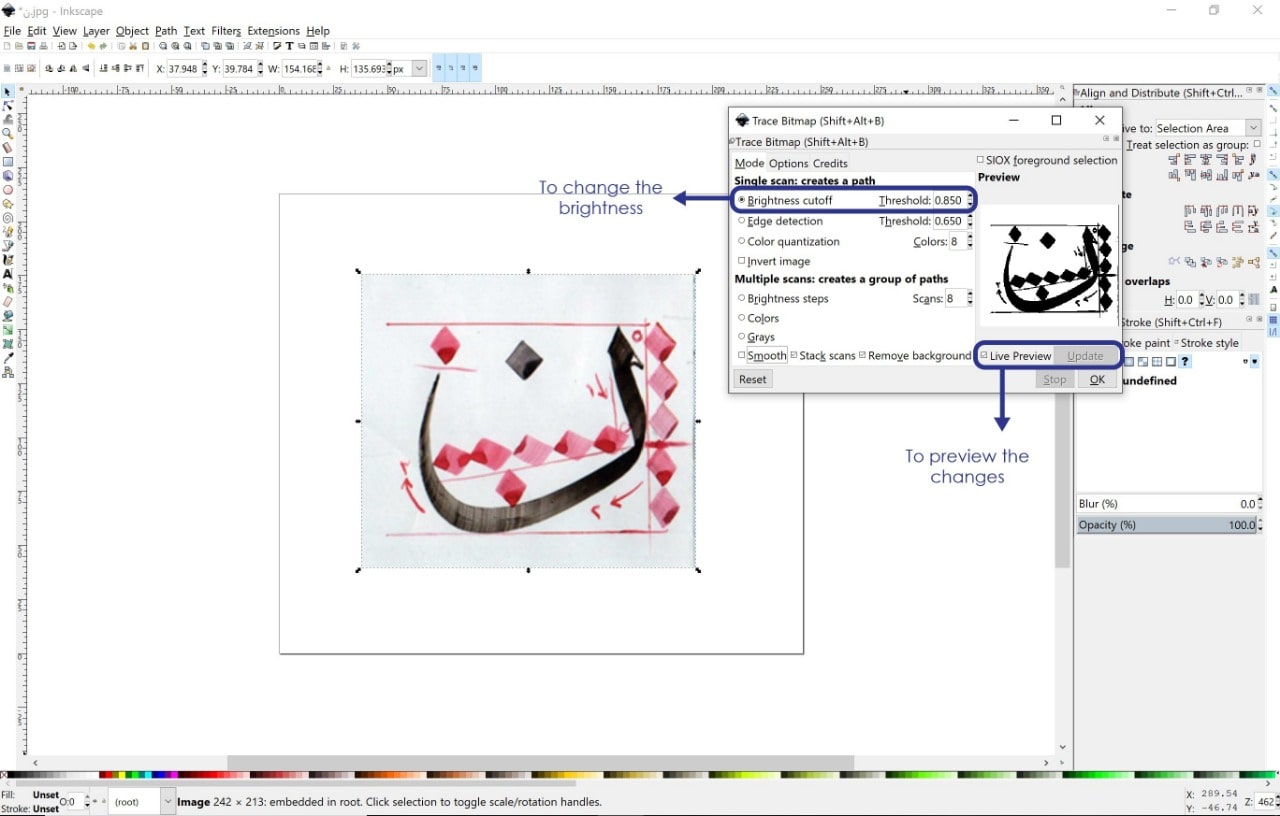
Task: Open the Extensions menu
Action: tap(274, 31)
